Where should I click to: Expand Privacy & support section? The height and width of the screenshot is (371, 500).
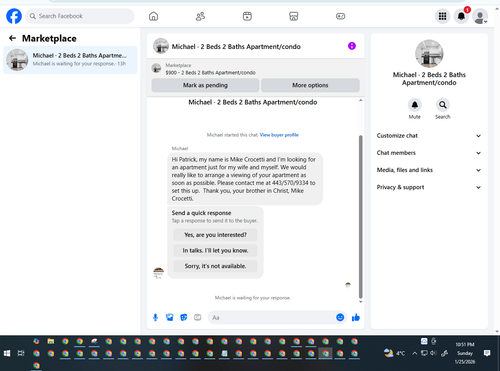(x=429, y=187)
